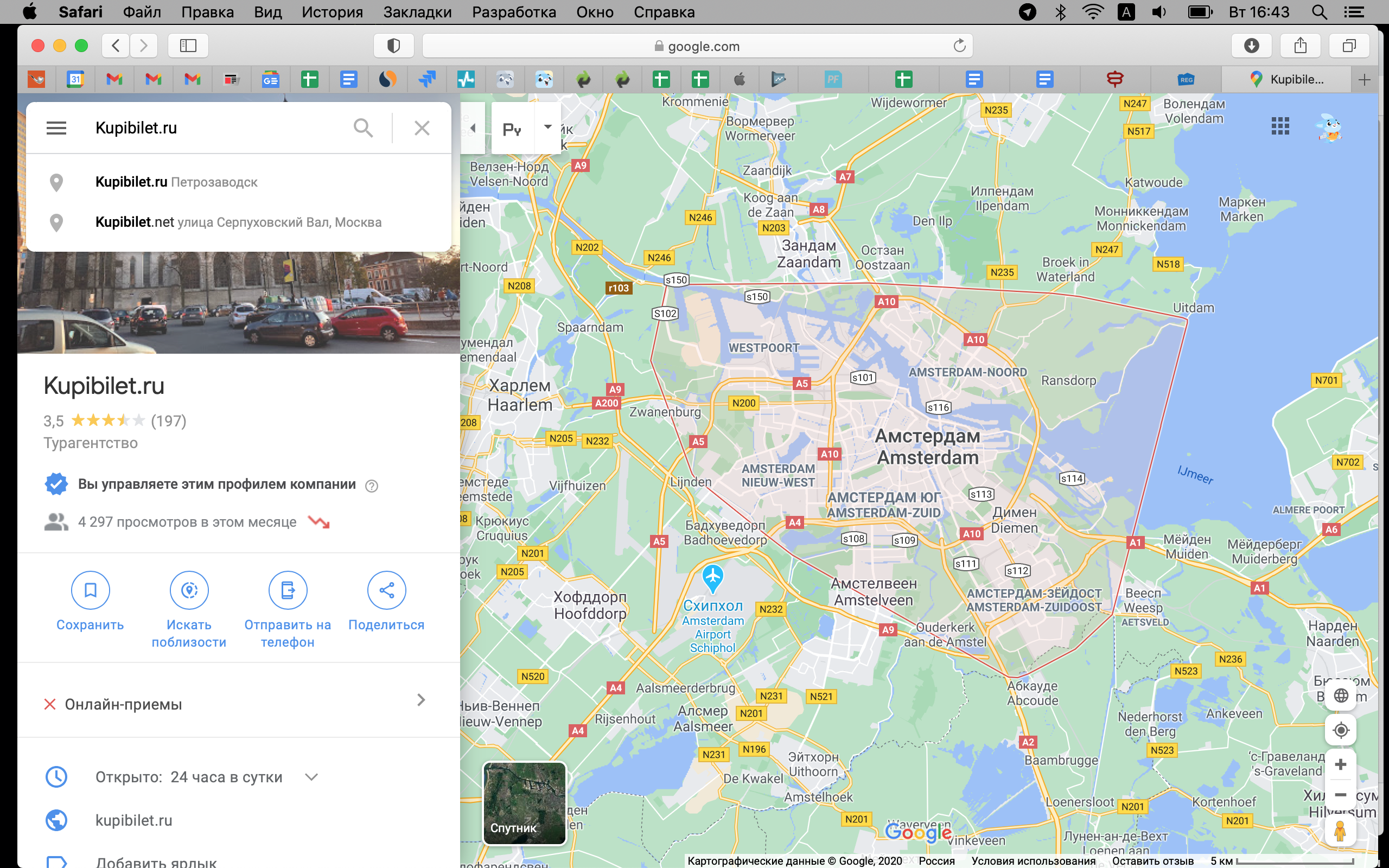
Task: Open the Google Maps hamburger menu
Action: [x=56, y=127]
